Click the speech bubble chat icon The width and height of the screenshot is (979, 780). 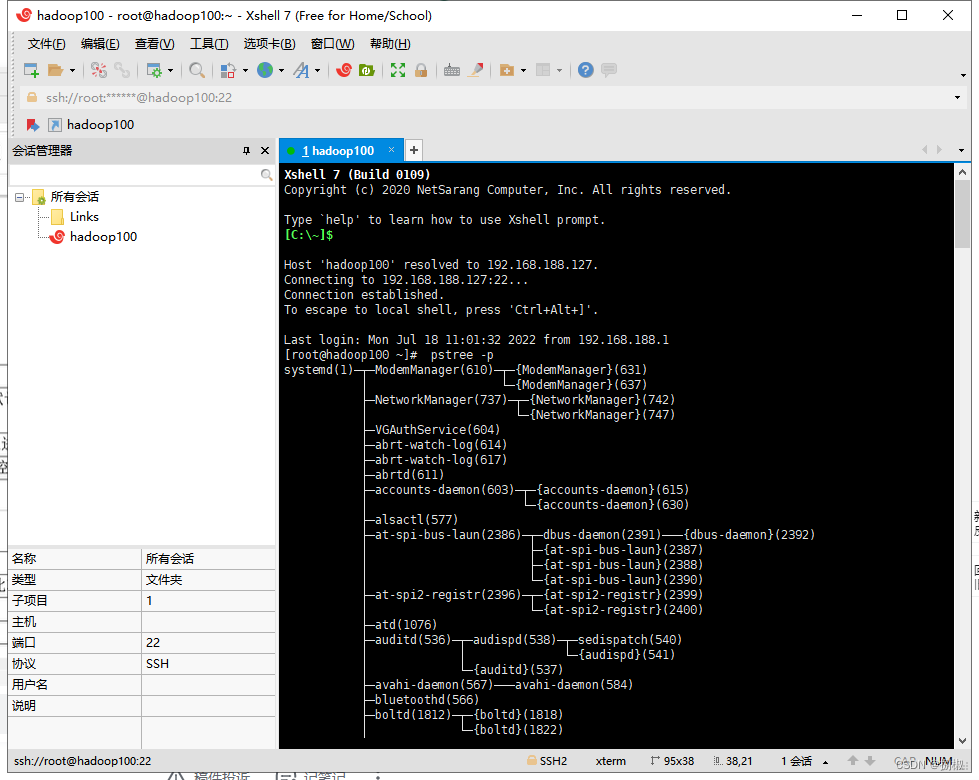[609, 69]
